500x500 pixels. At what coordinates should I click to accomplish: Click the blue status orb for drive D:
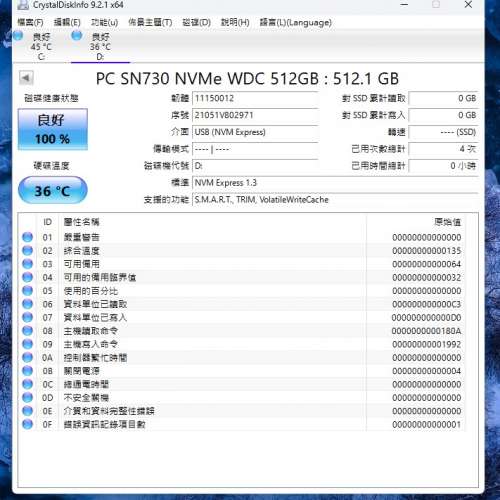(x=77, y=35)
